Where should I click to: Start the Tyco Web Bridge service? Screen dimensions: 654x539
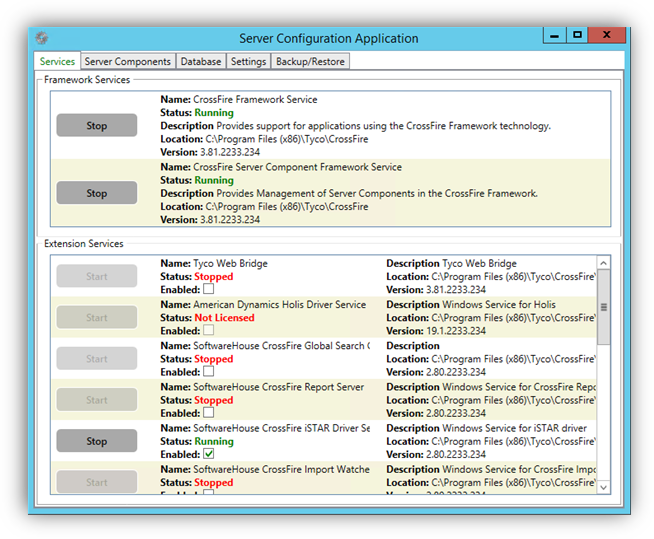pyautogui.click(x=96, y=276)
